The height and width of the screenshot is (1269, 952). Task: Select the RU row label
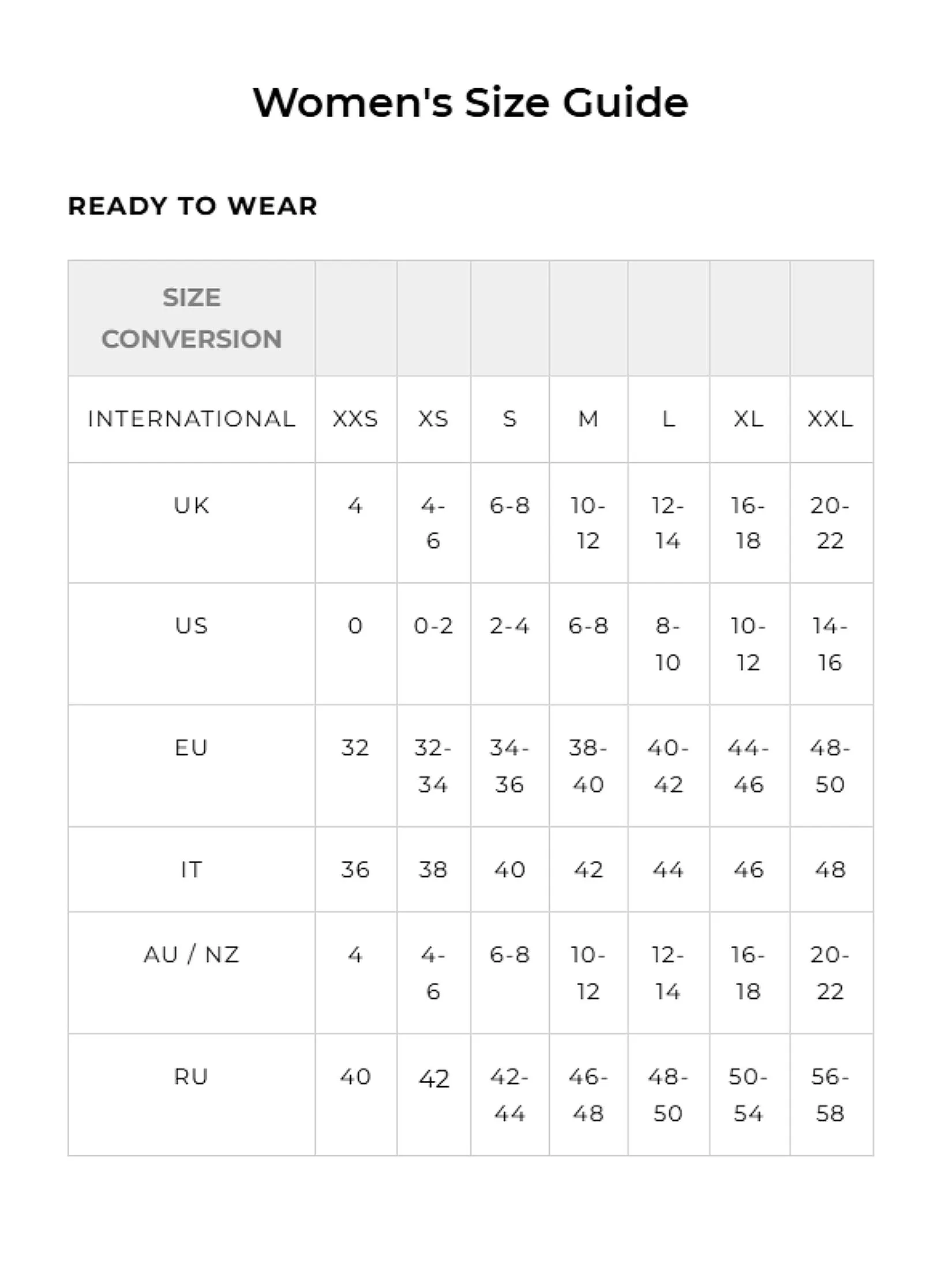coord(192,1077)
